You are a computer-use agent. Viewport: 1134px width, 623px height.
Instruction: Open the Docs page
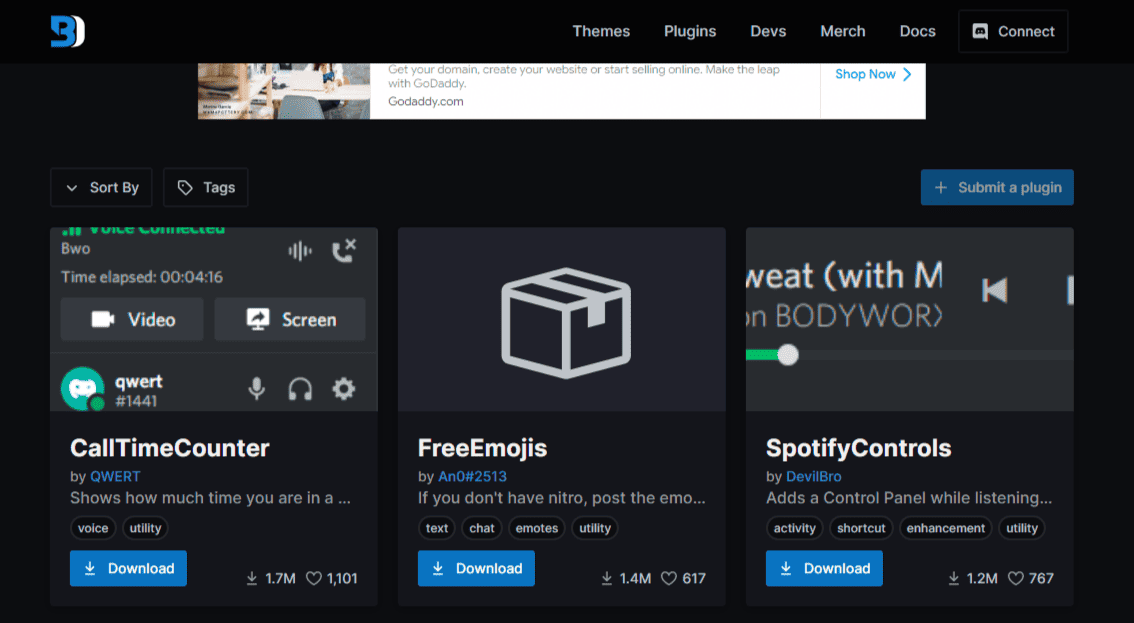(917, 31)
